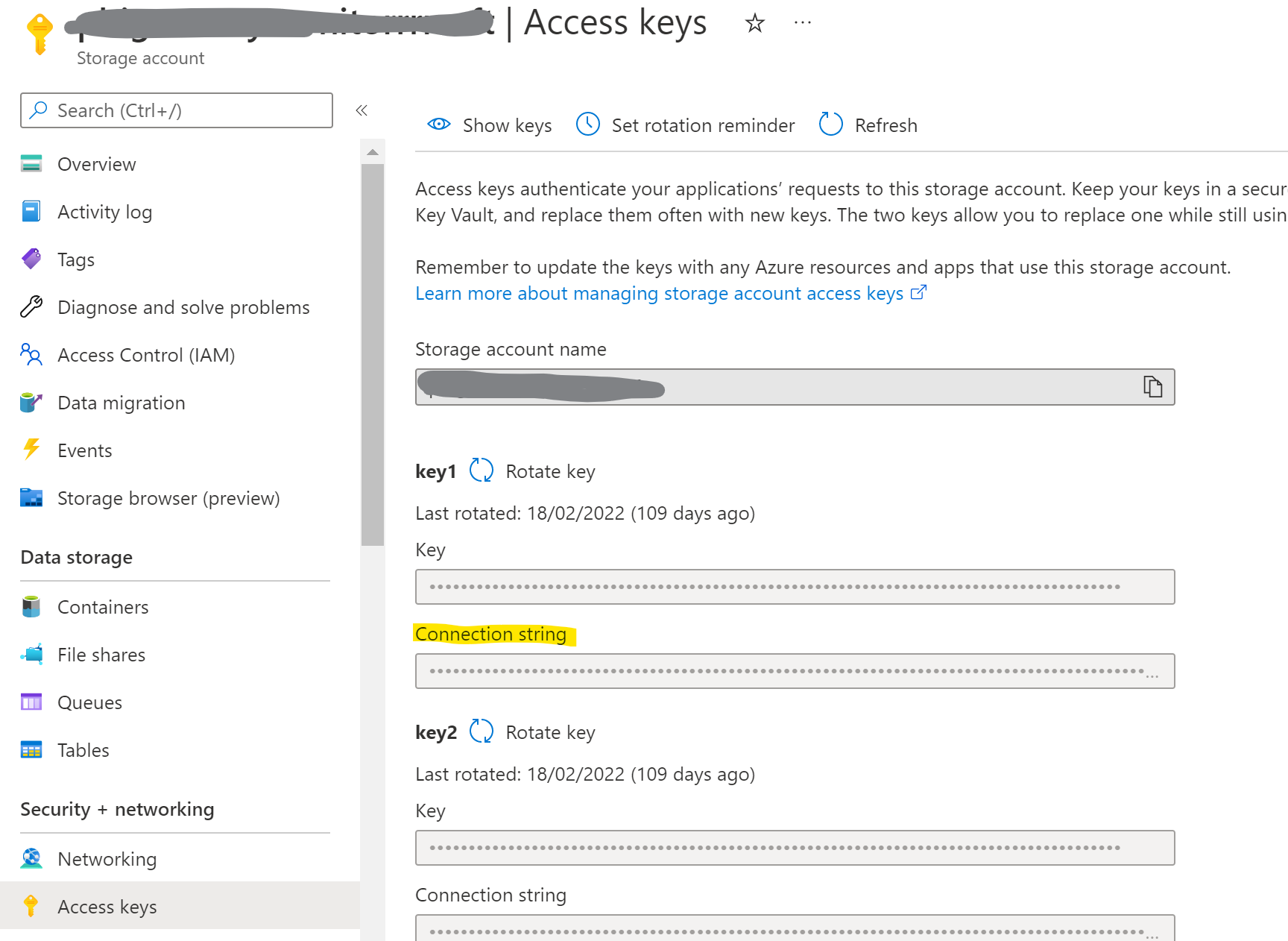Click the Security + networking heading
The width and height of the screenshot is (1288, 941).
[117, 809]
